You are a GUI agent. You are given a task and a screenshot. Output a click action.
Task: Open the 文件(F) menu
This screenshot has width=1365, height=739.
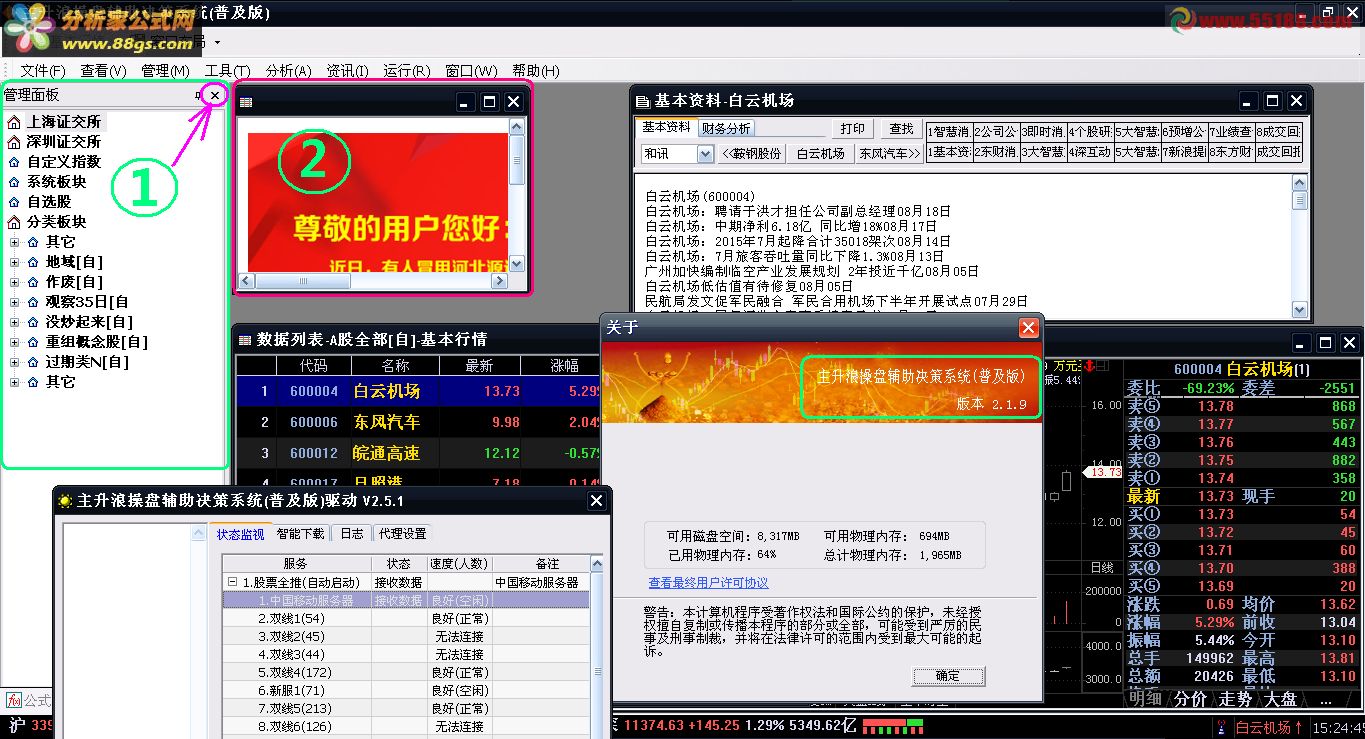tap(43, 71)
